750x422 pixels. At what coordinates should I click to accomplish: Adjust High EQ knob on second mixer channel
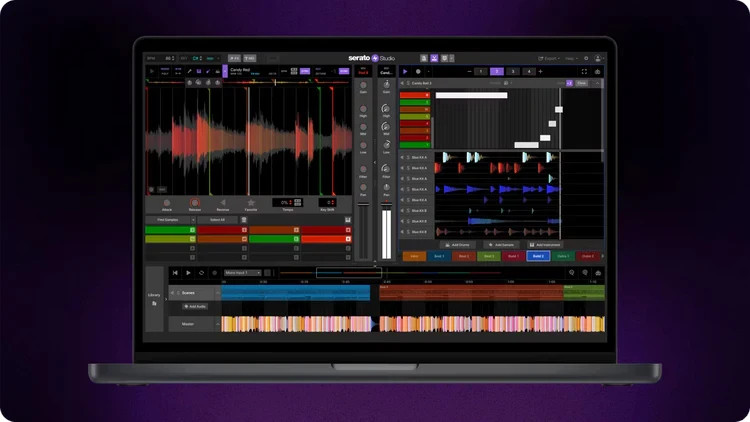tap(386, 109)
